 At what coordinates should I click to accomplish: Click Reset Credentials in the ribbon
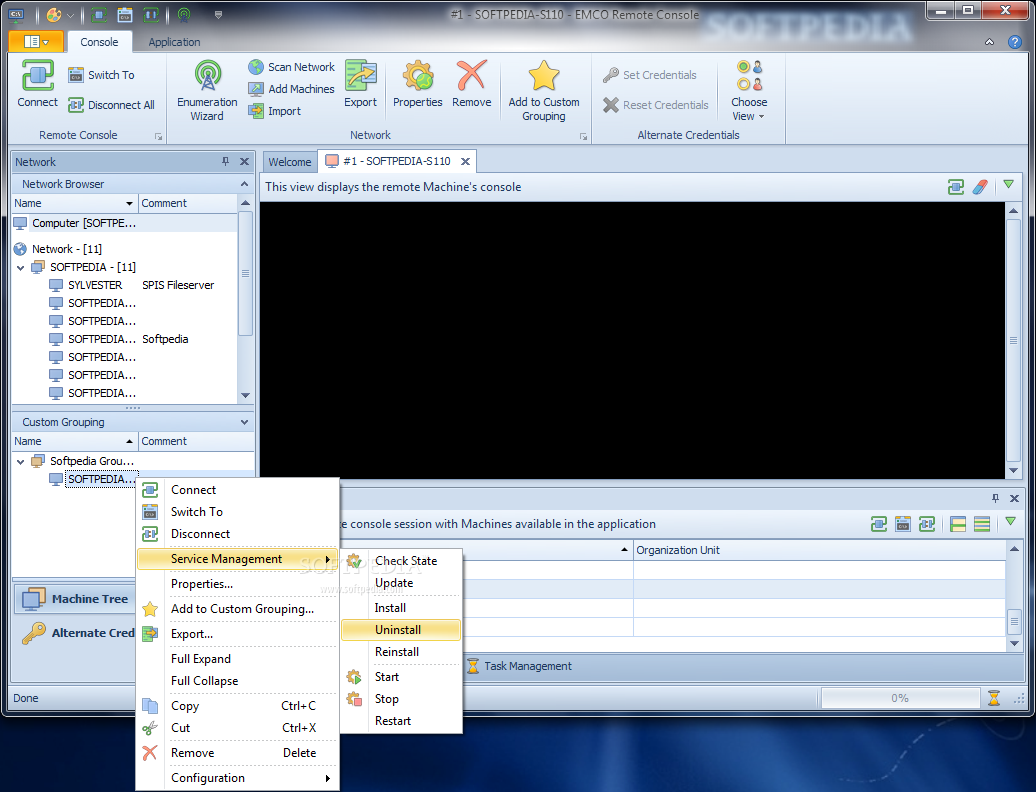point(655,105)
